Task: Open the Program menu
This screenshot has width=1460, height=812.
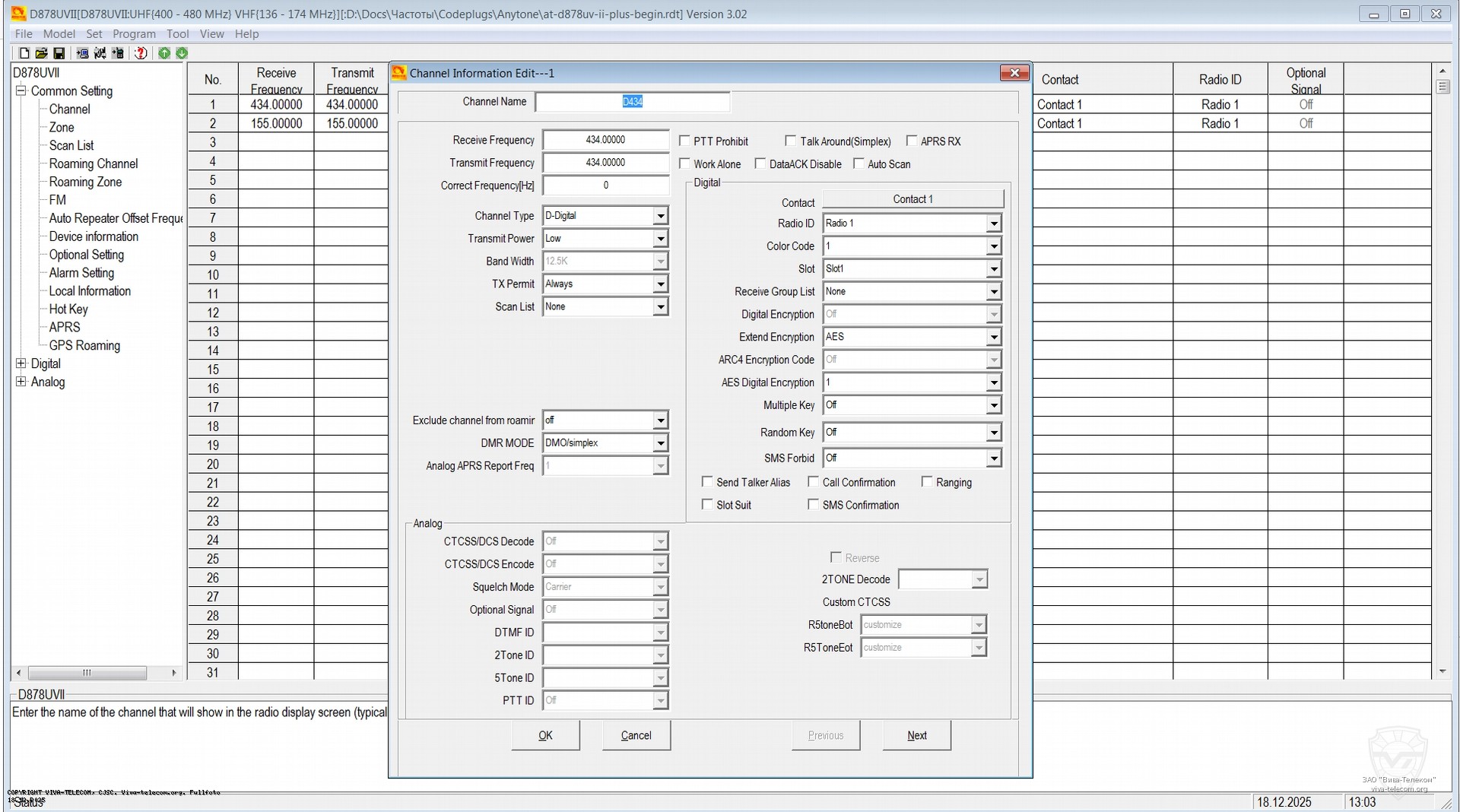Action: [x=134, y=34]
